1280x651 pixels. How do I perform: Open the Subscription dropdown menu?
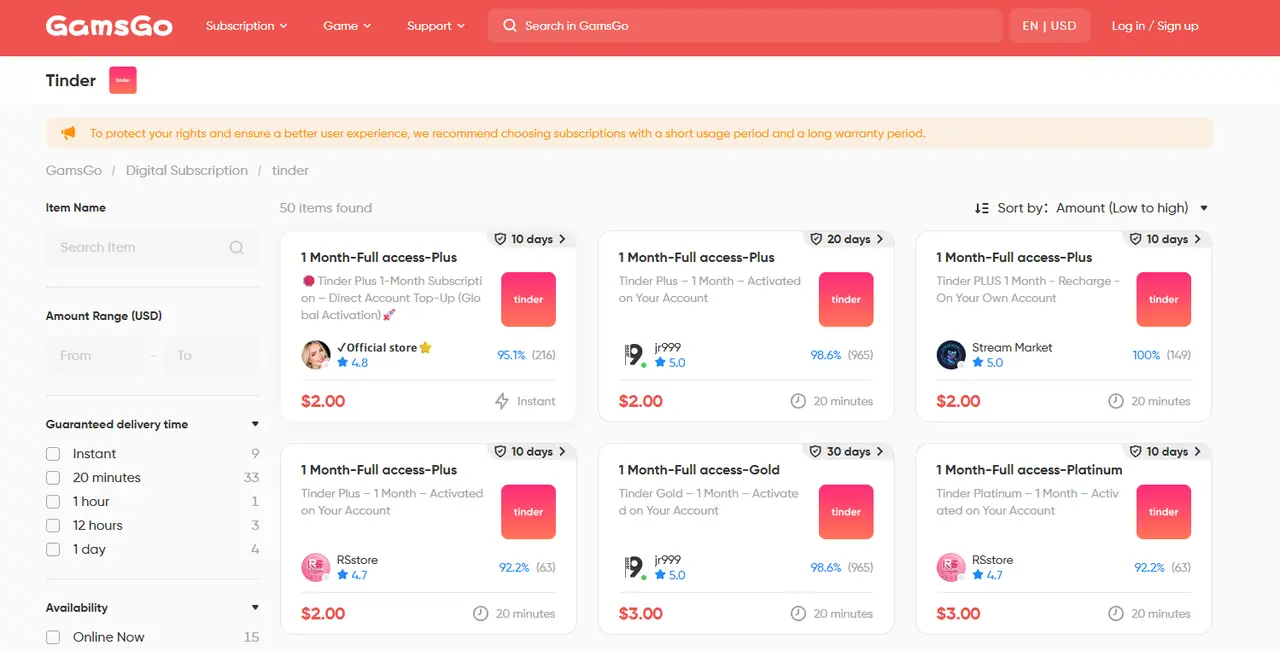pyautogui.click(x=246, y=26)
